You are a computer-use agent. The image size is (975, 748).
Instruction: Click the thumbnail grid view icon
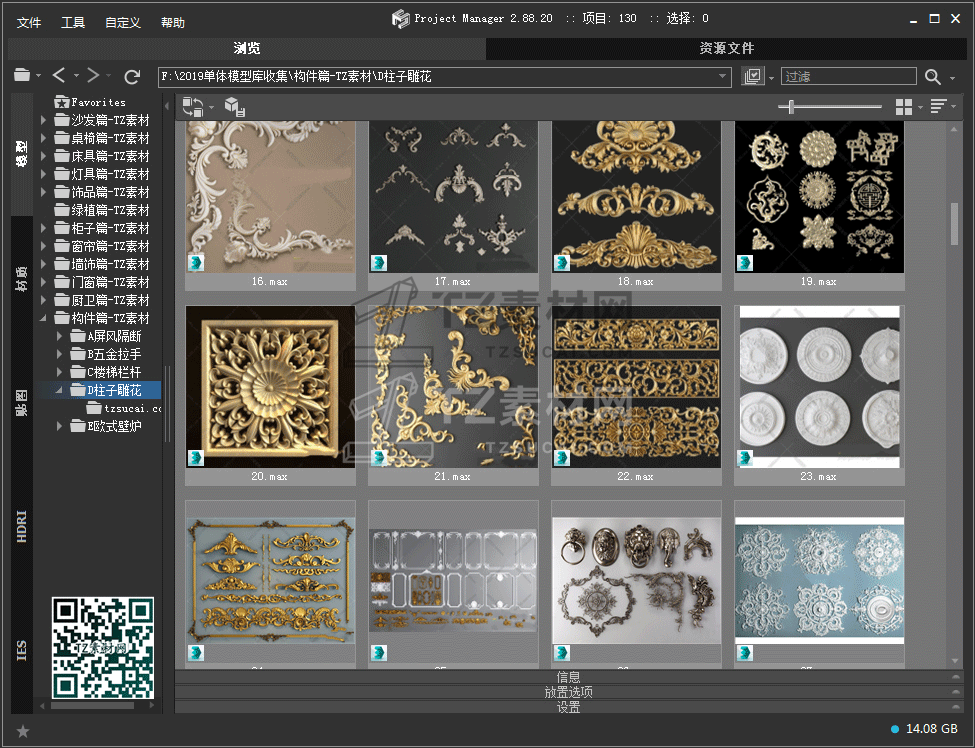pos(904,107)
